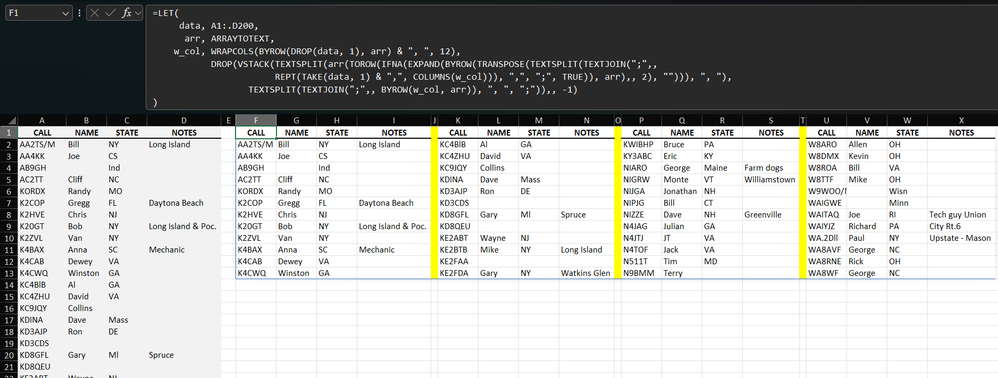Expand the Name Box dropdown arrow
Image resolution: width=998 pixels, height=378 pixels.
coord(66,13)
